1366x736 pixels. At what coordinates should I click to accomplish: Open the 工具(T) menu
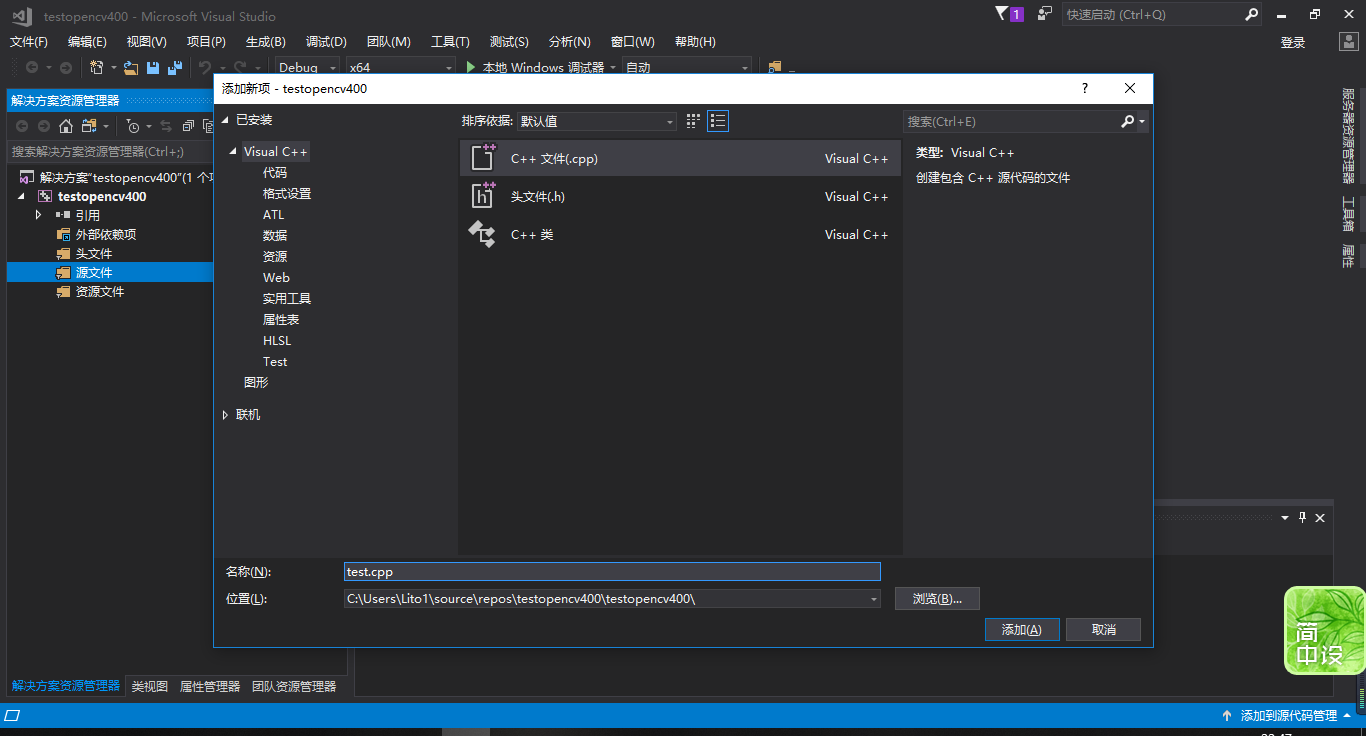coord(449,41)
